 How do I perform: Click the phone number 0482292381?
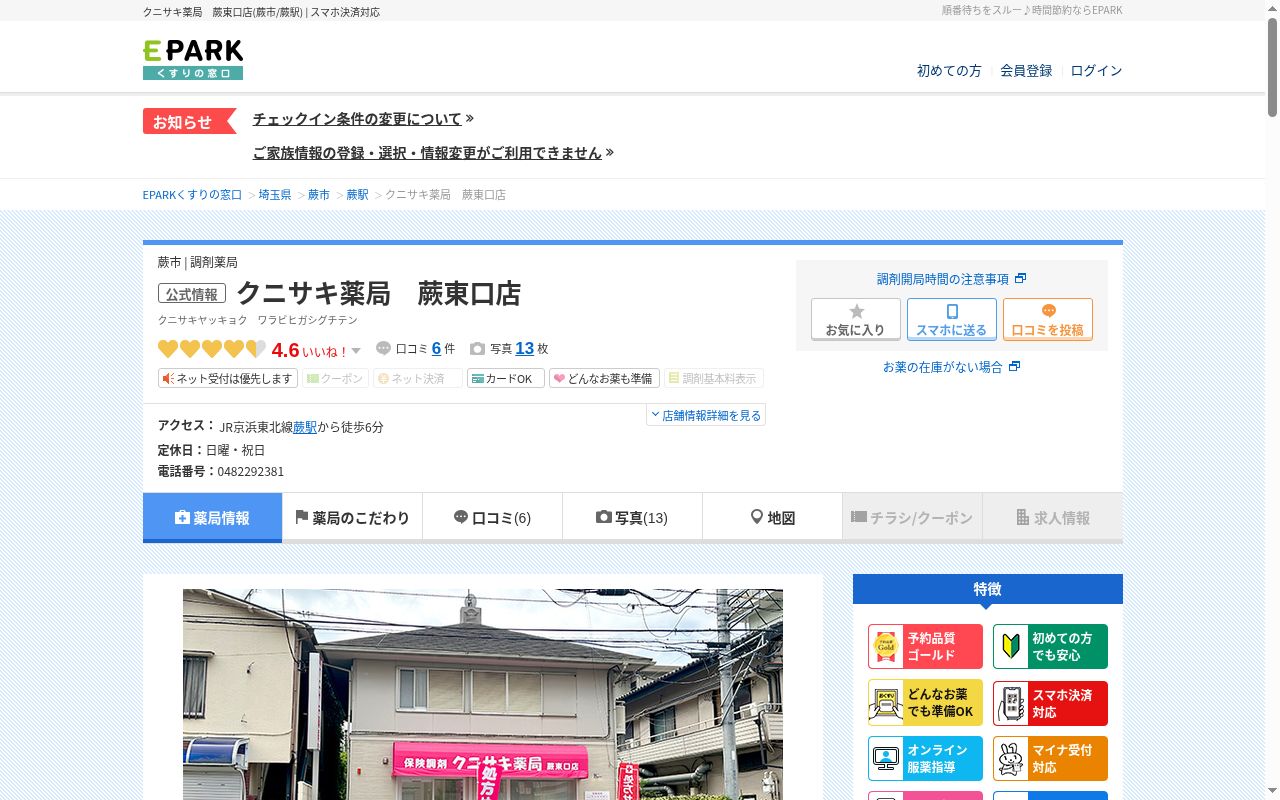[x=251, y=472]
